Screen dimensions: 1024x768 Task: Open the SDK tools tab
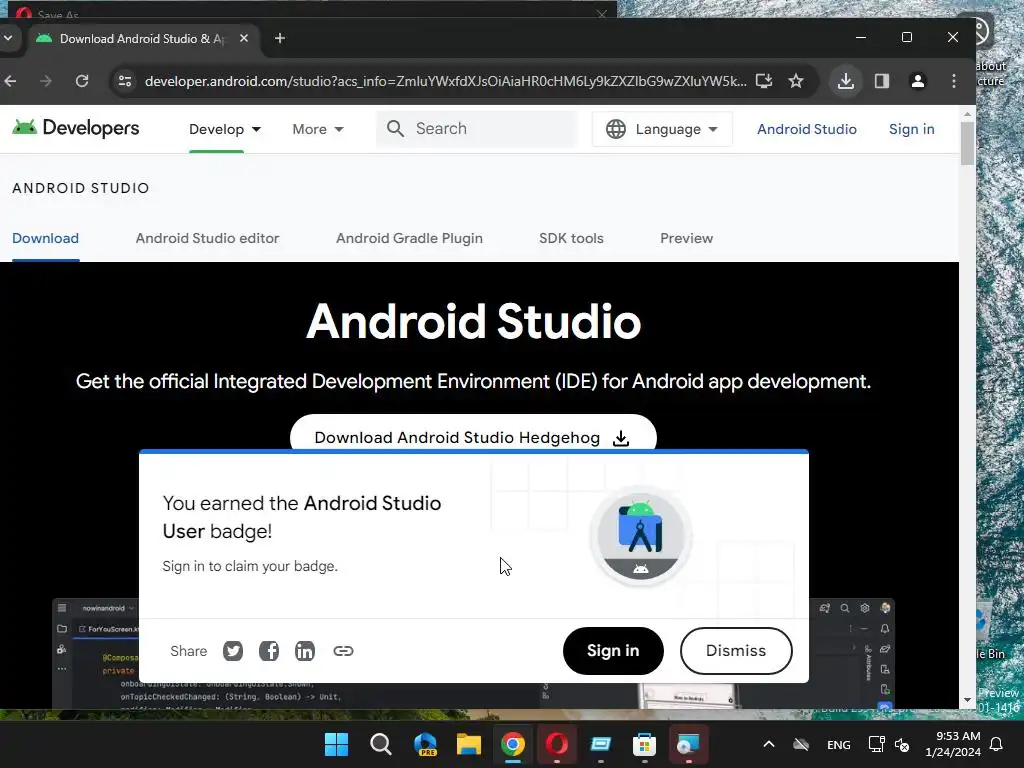pyautogui.click(x=571, y=238)
